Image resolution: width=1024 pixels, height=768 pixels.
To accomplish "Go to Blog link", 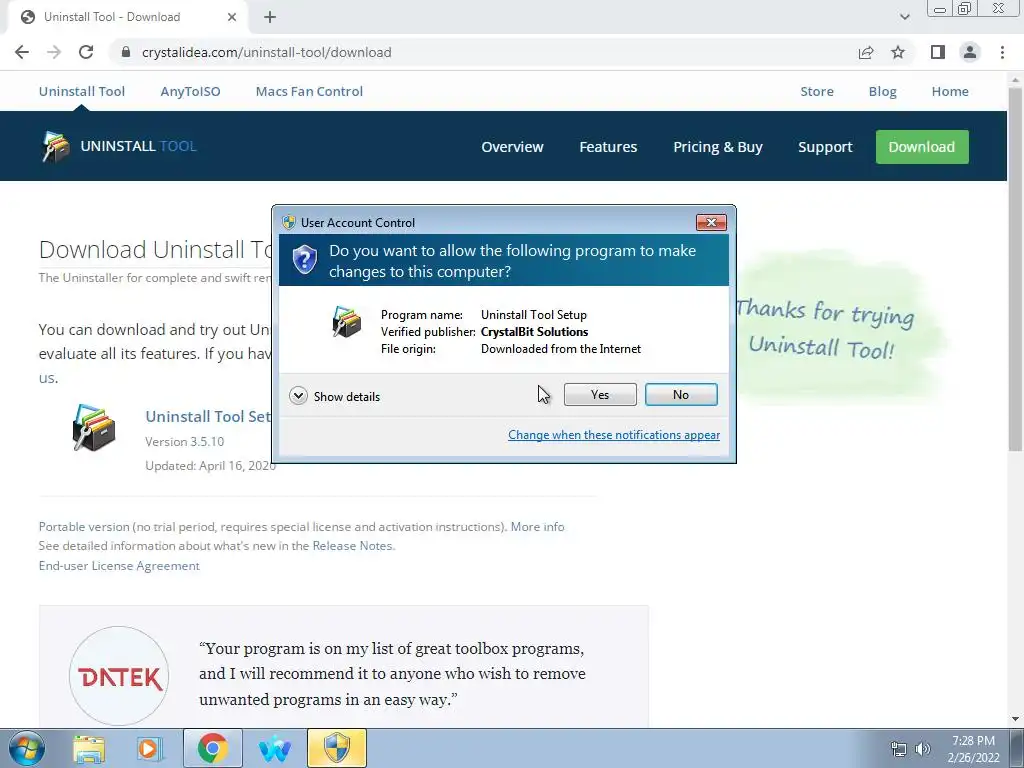I will coord(882,91).
